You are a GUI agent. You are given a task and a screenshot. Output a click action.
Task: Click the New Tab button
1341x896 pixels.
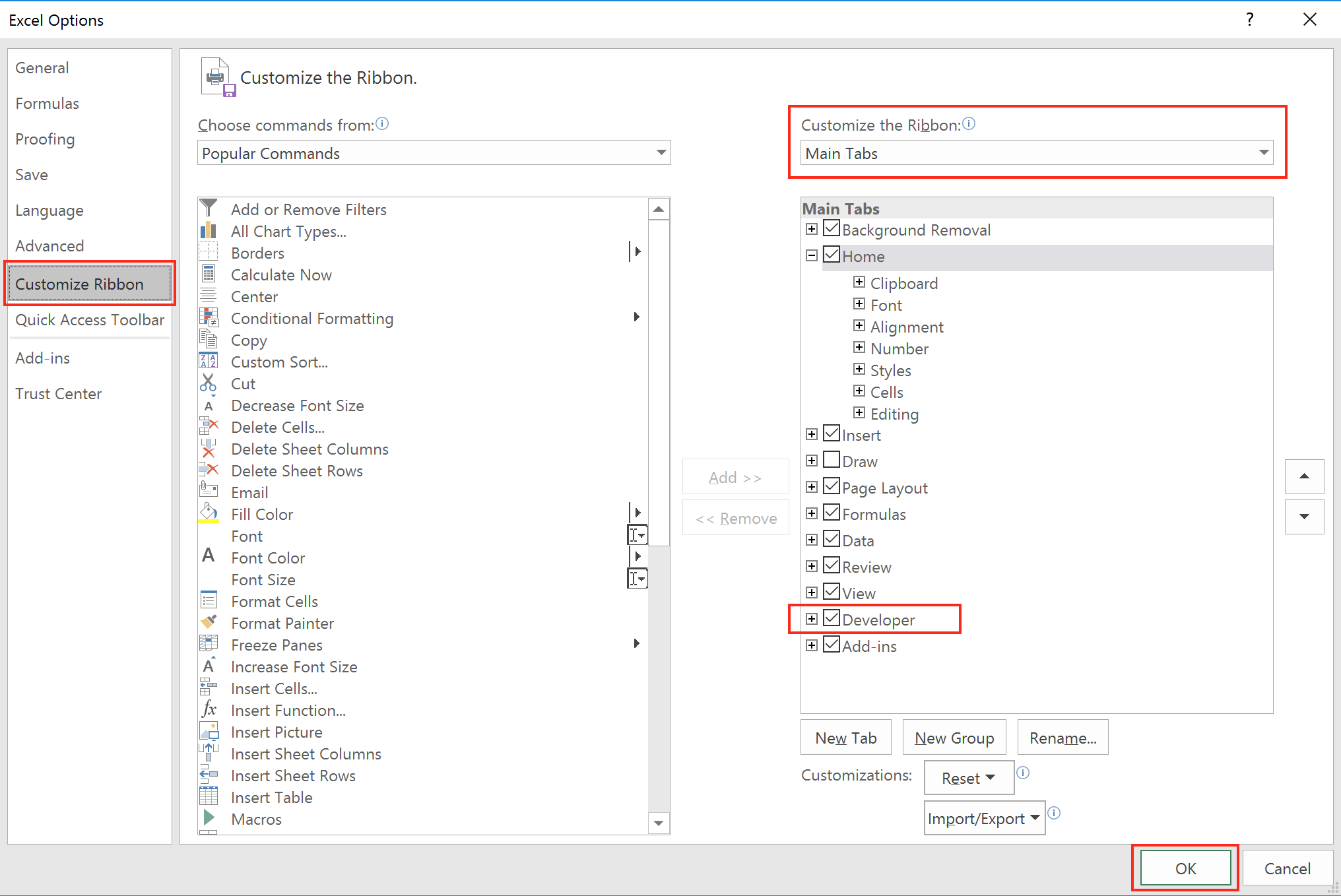pyautogui.click(x=848, y=738)
